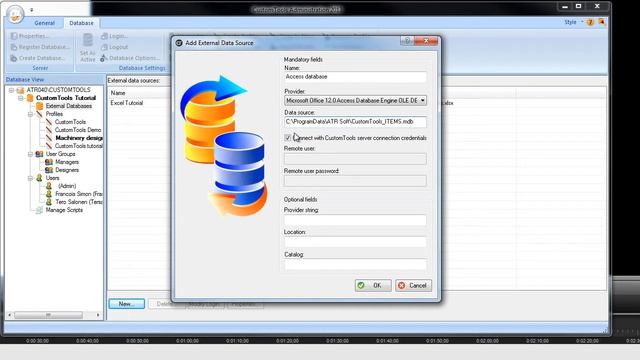Image resolution: width=640 pixels, height=360 pixels.
Task: Select Manage Scripts in the tree
Action: click(x=64, y=210)
